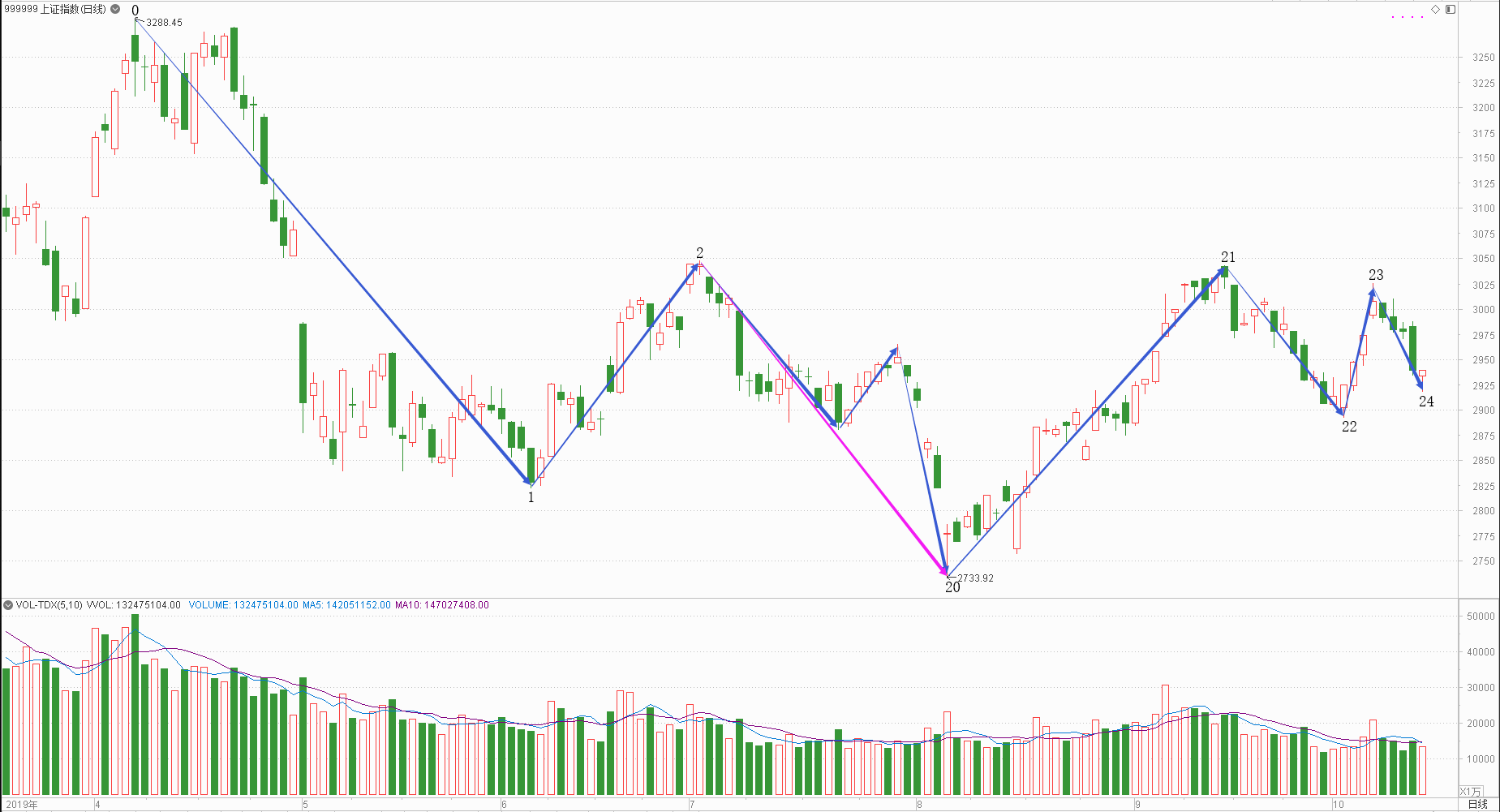Open the 上证指数 chart dropdown arrow

(115, 10)
